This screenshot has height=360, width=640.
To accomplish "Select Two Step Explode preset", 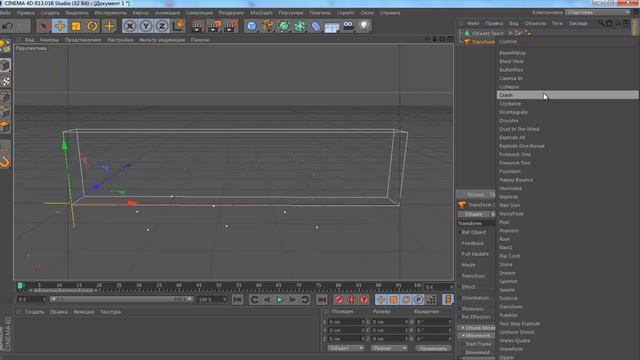I will [x=520, y=324].
